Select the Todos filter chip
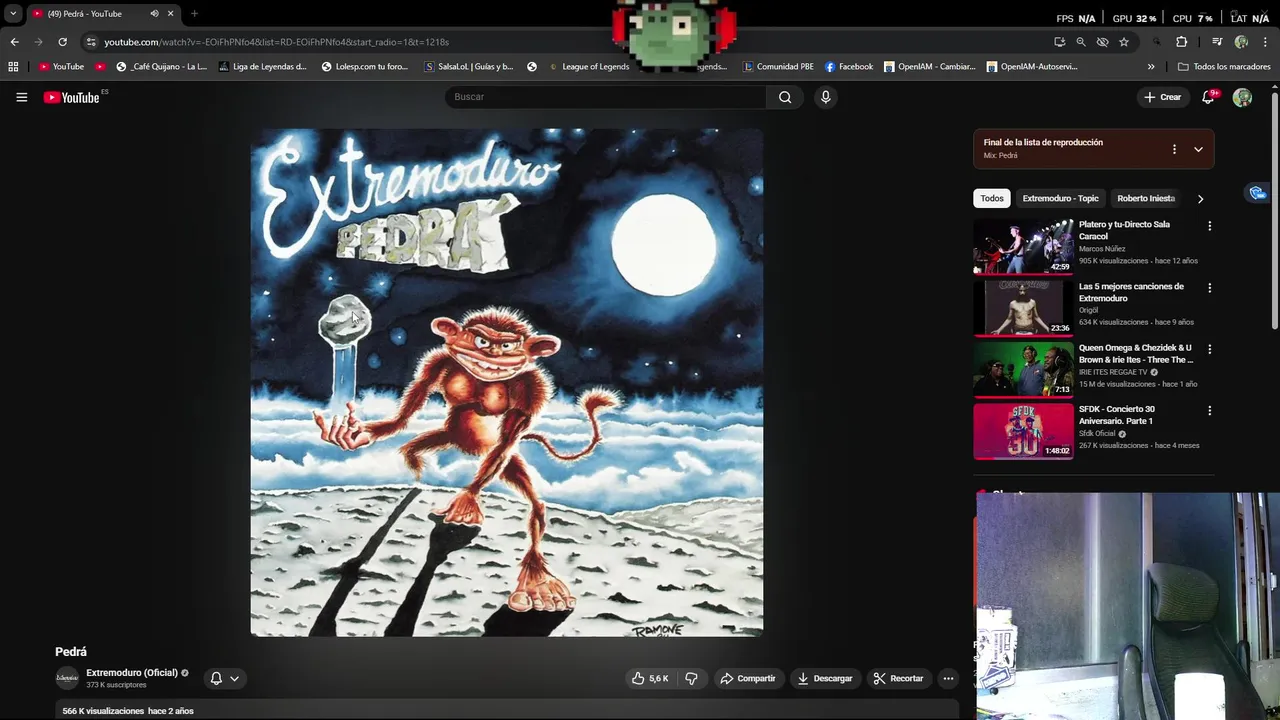This screenshot has height=720, width=1280. click(992, 198)
